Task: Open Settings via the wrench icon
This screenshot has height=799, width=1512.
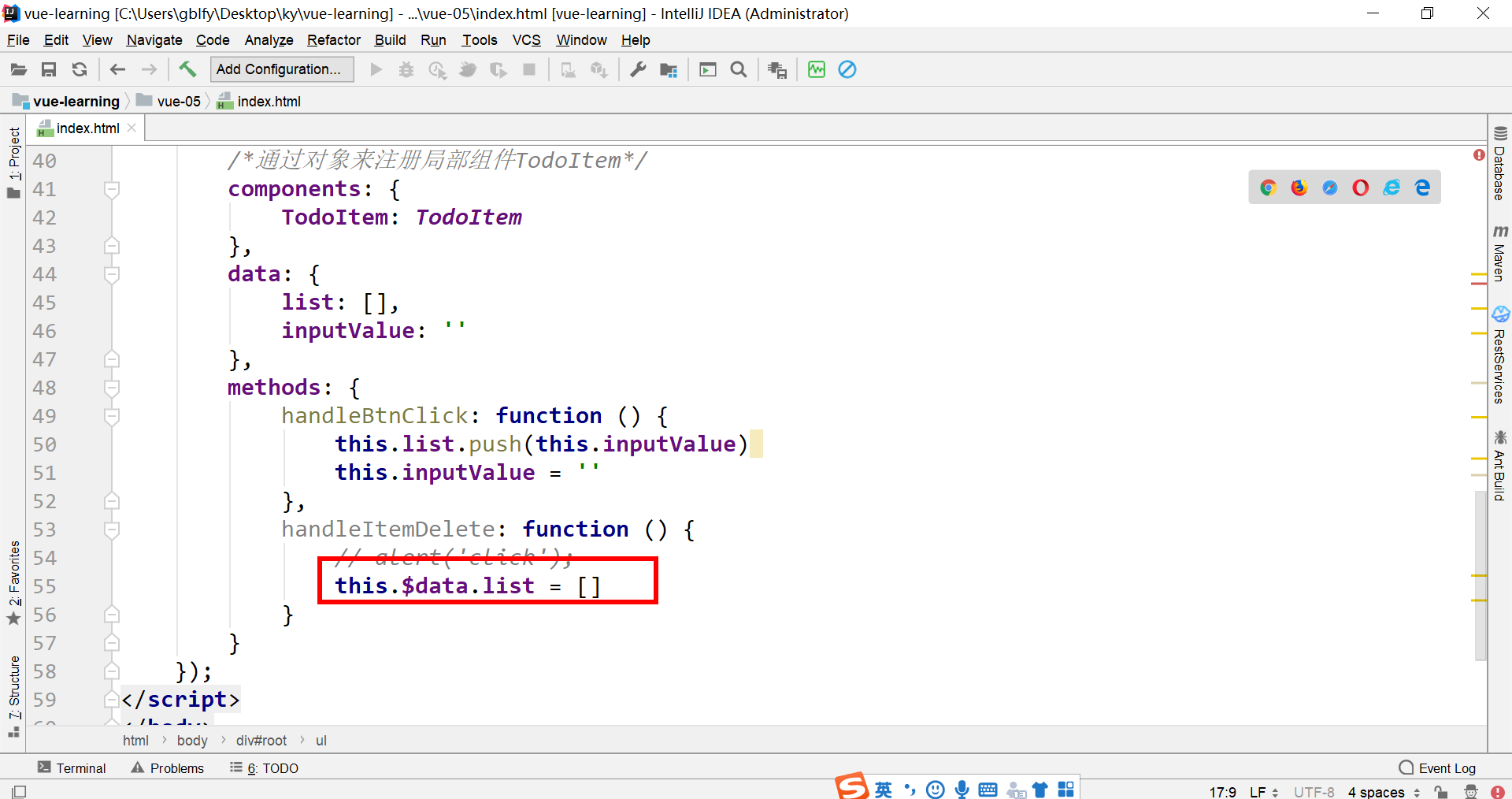Action: click(638, 69)
